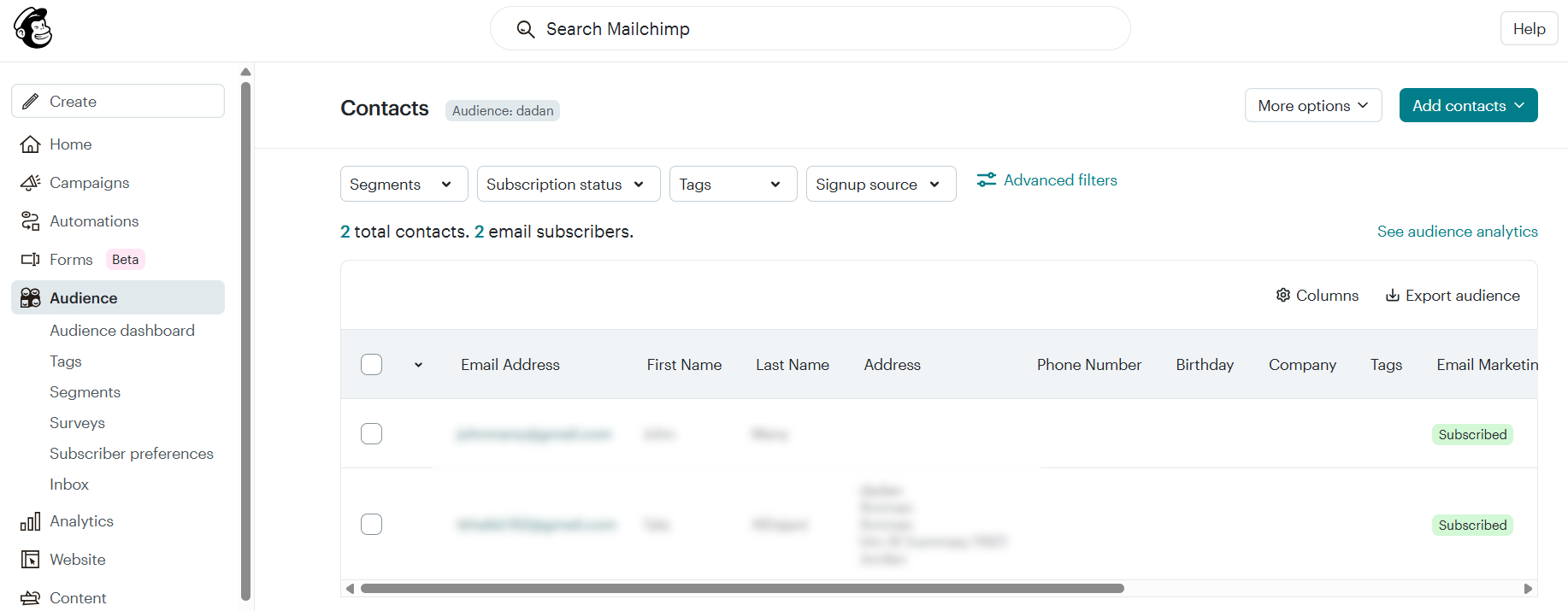The width and height of the screenshot is (1568, 611).
Task: Open the Subscription status dropdown
Action: coord(569,184)
